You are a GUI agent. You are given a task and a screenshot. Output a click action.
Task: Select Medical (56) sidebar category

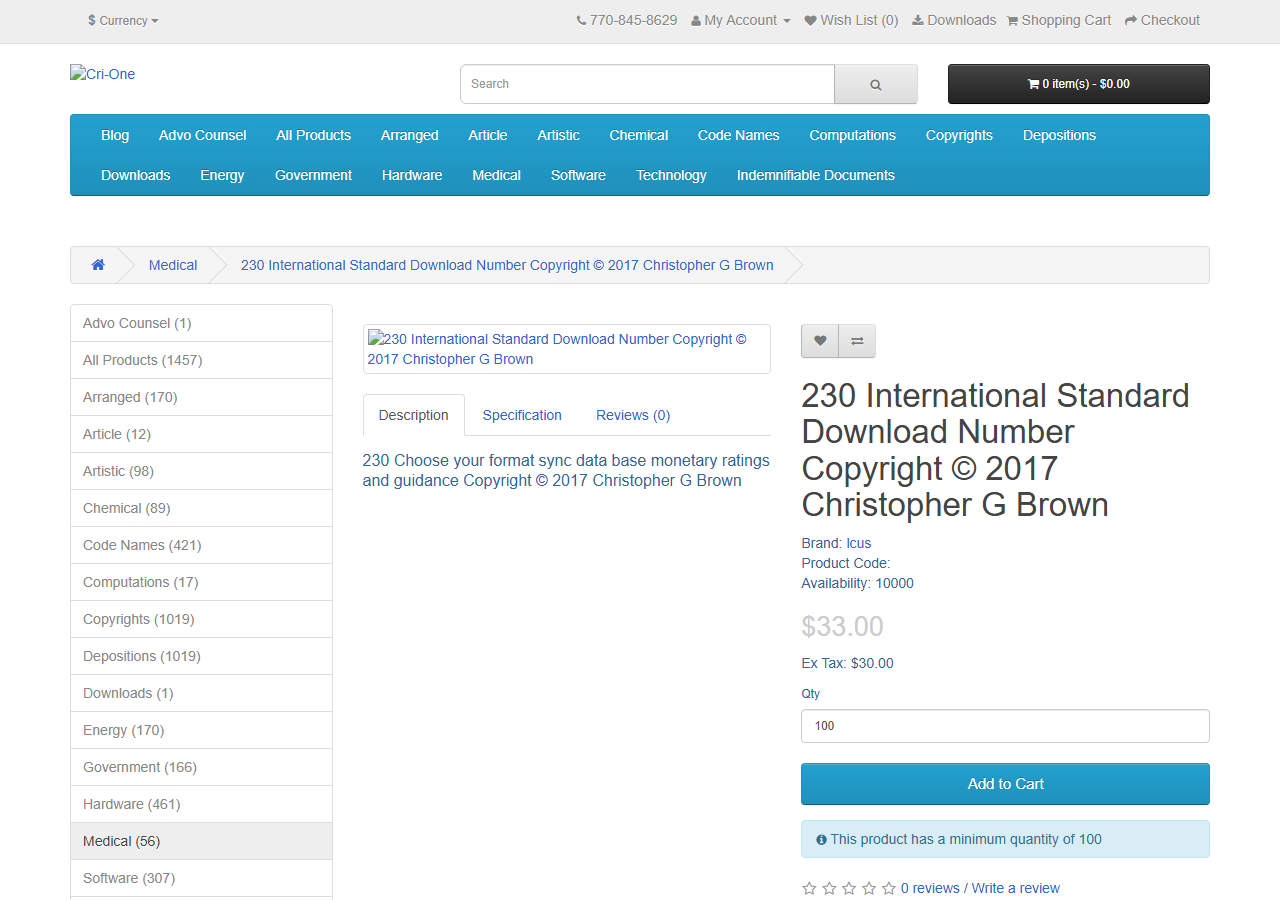[201, 841]
